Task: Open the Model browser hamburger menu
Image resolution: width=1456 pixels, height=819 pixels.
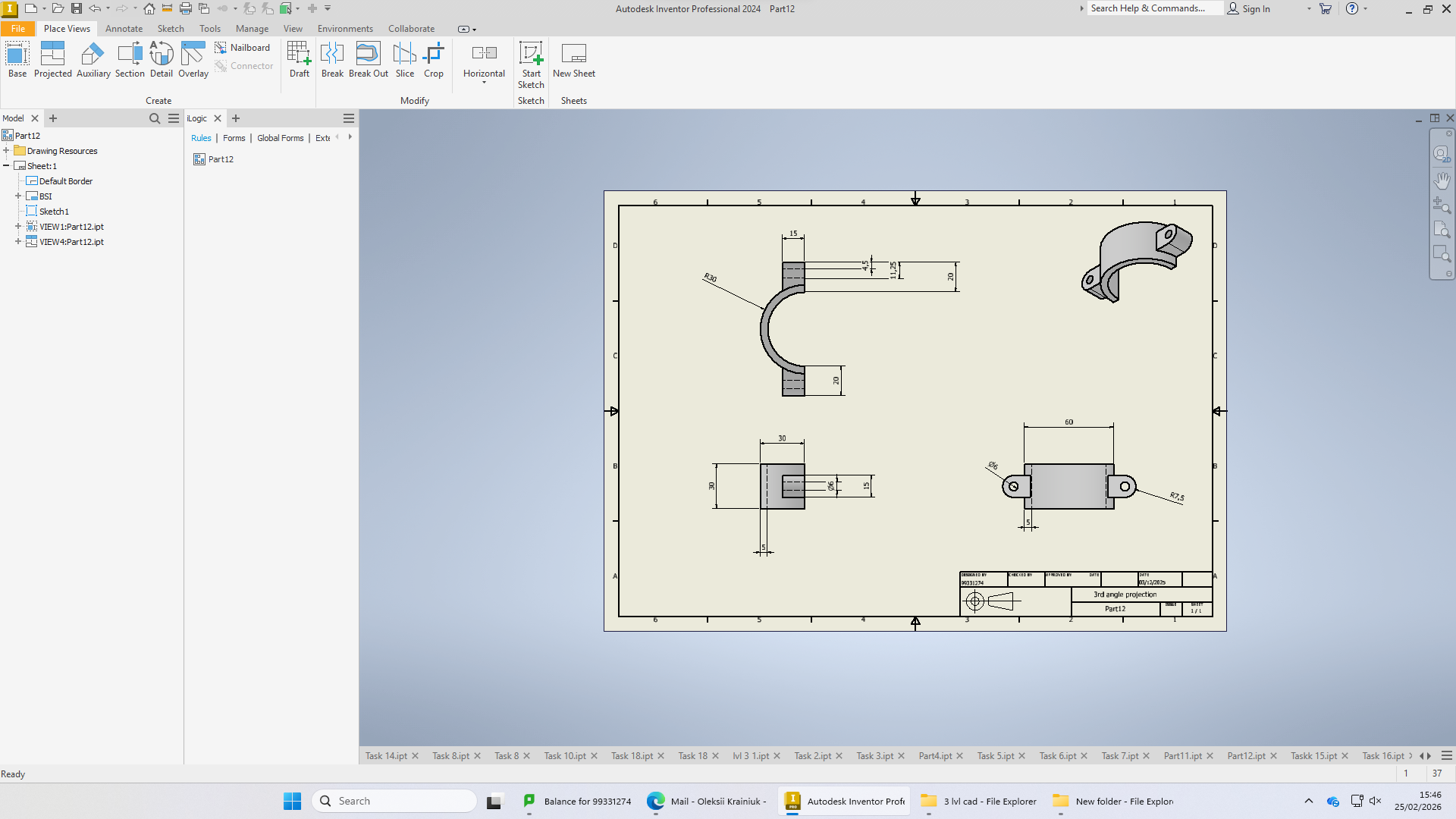Action: coord(174,118)
